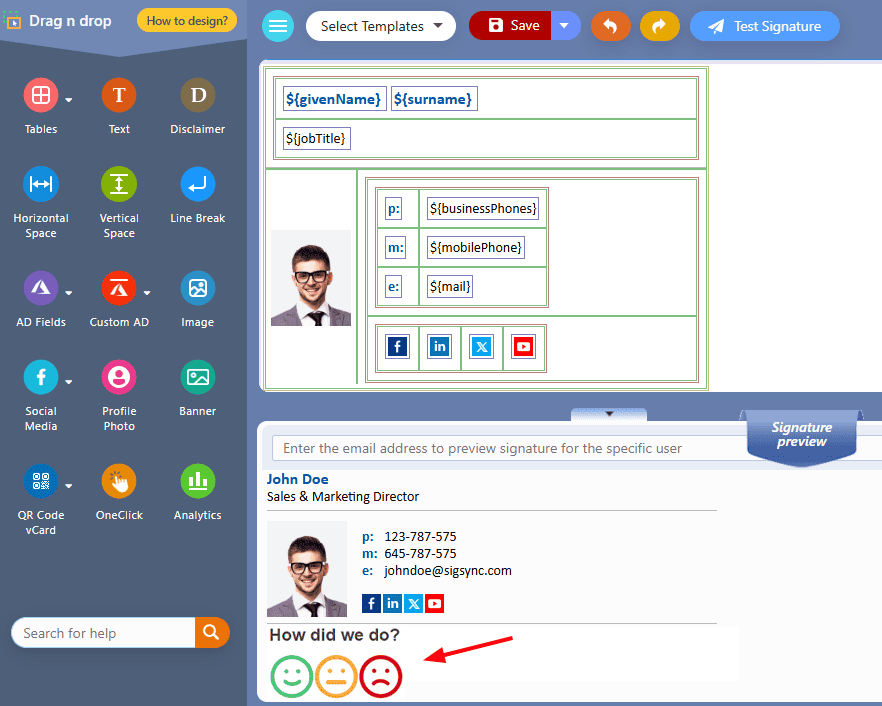Select the Line Break tool
The height and width of the screenshot is (706, 882).
pyautogui.click(x=197, y=184)
